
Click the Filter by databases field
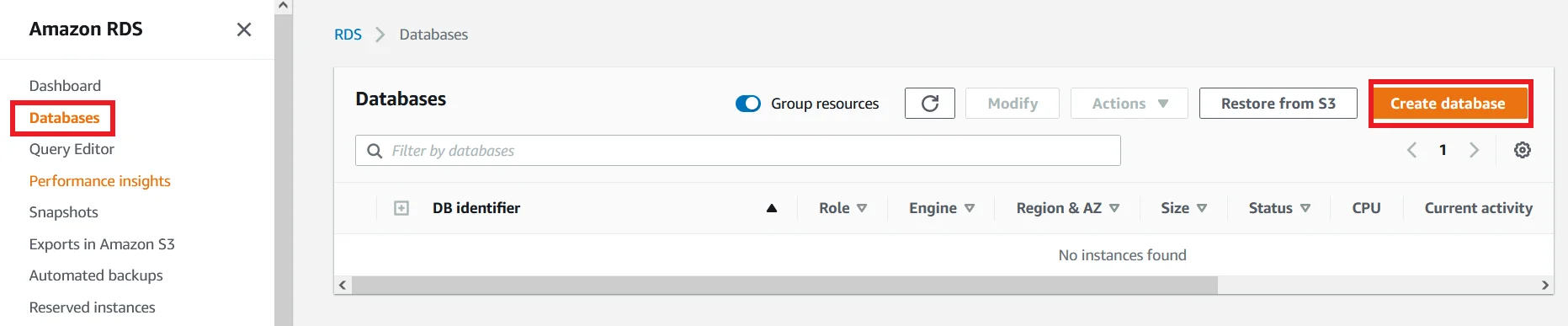737,151
